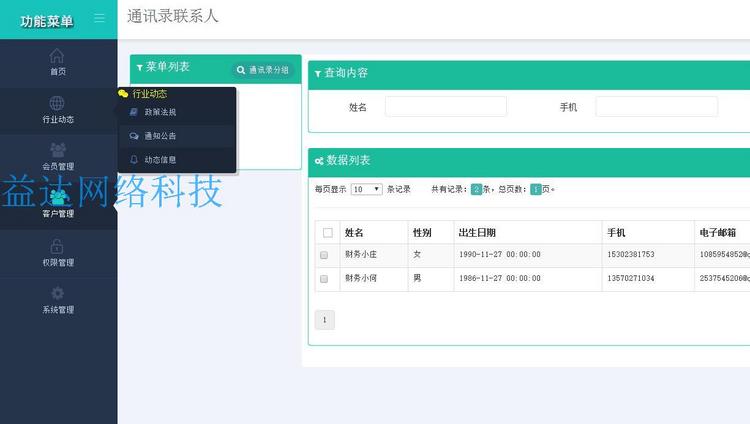Click gender cell 男 in second row
This screenshot has width=750, height=424.
click(x=417, y=278)
